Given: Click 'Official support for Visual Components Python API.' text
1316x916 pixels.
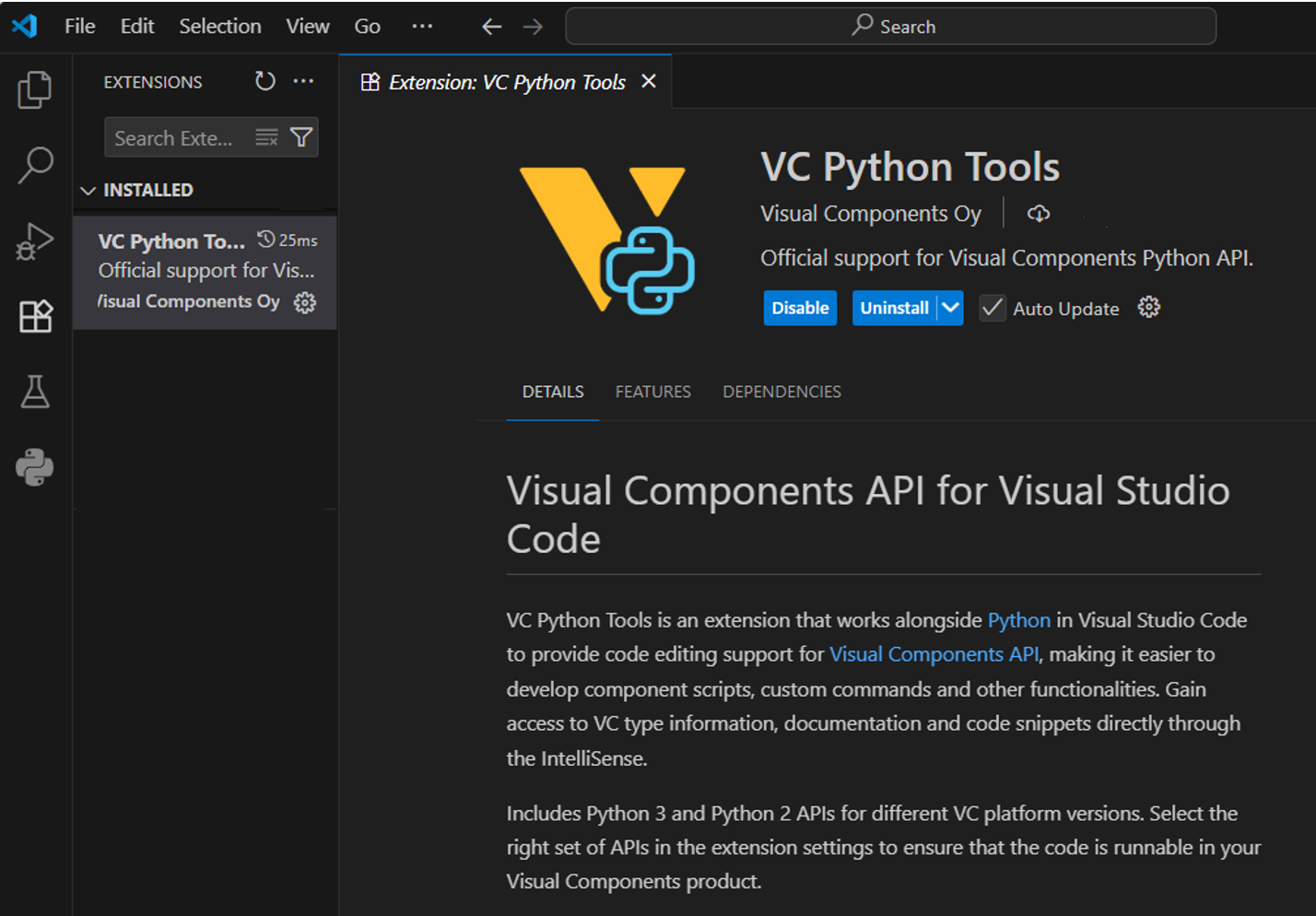Looking at the screenshot, I should [x=1006, y=258].
